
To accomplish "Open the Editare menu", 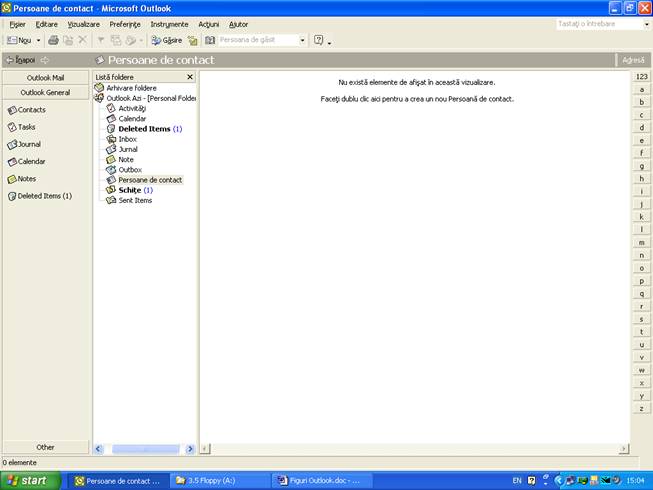I will (x=47, y=25).
